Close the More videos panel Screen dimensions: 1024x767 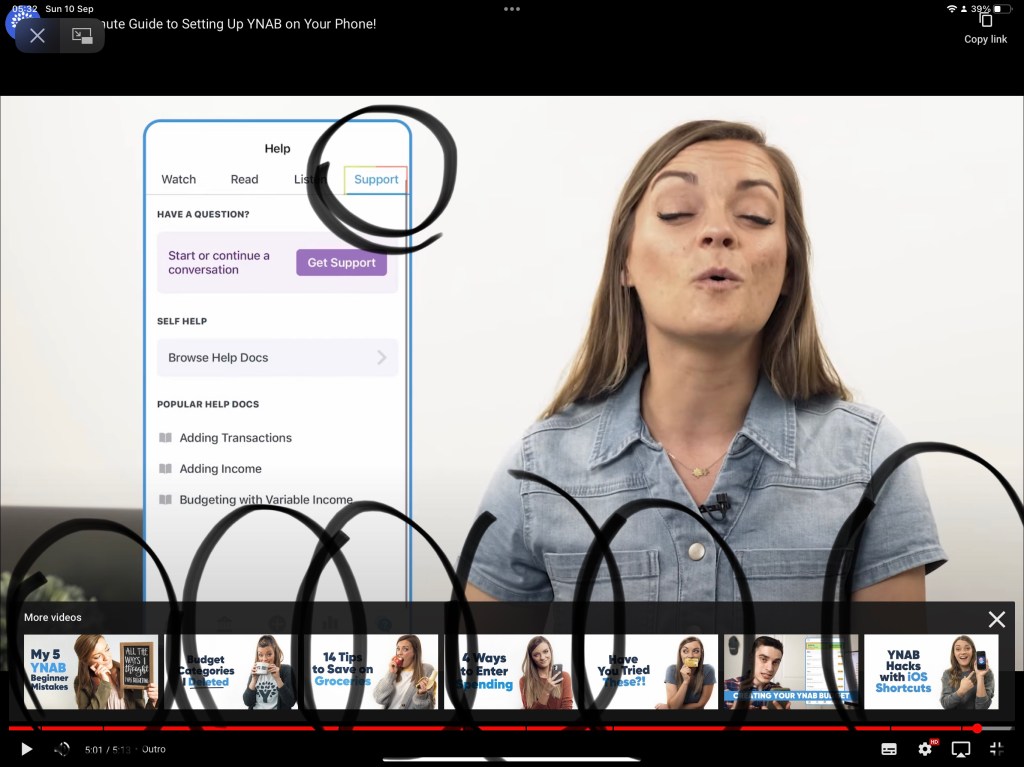(997, 619)
